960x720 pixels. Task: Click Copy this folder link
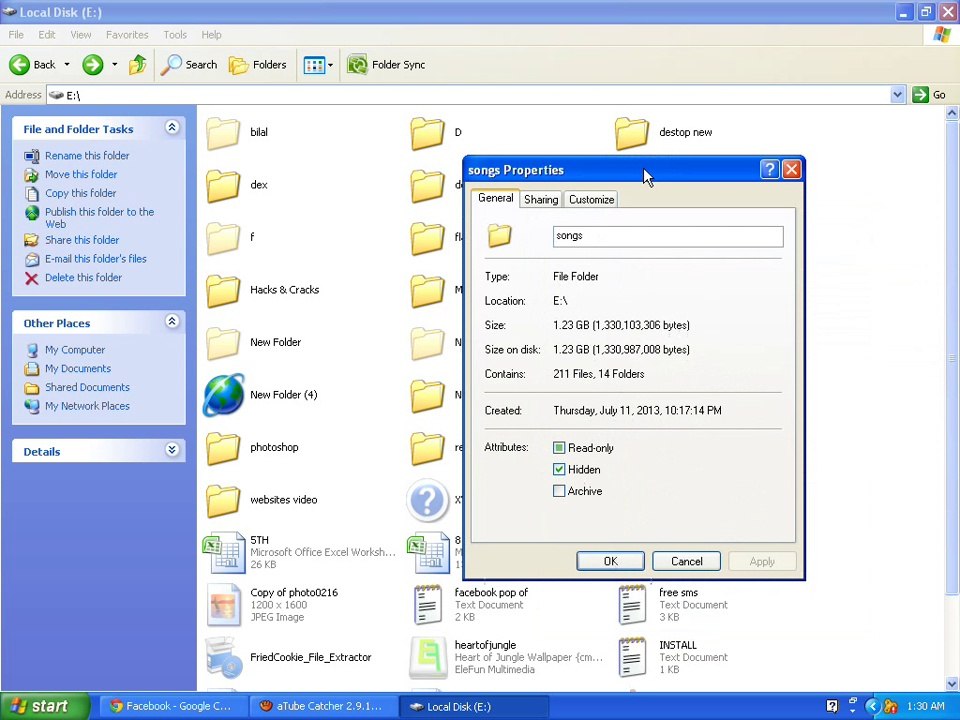tap(80, 193)
